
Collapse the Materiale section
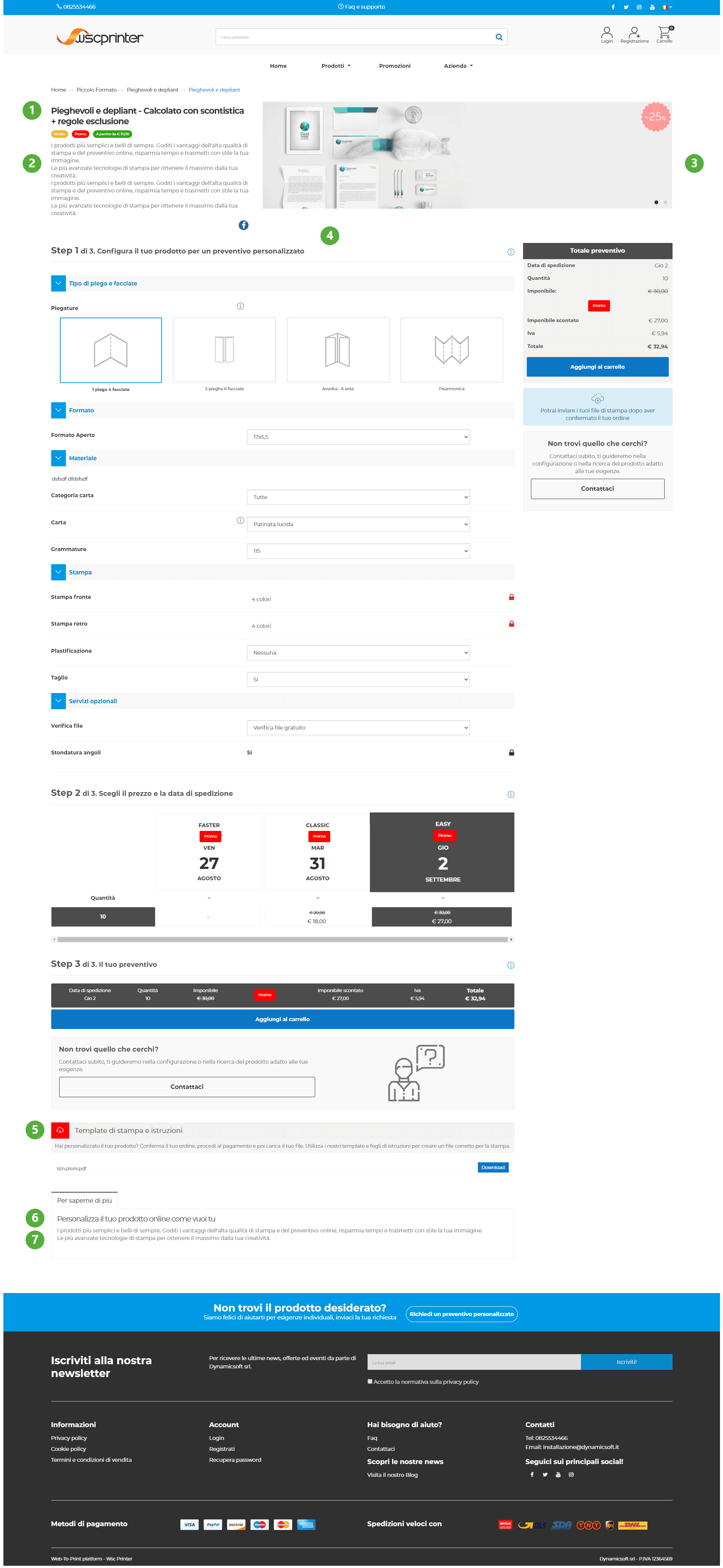(58, 458)
